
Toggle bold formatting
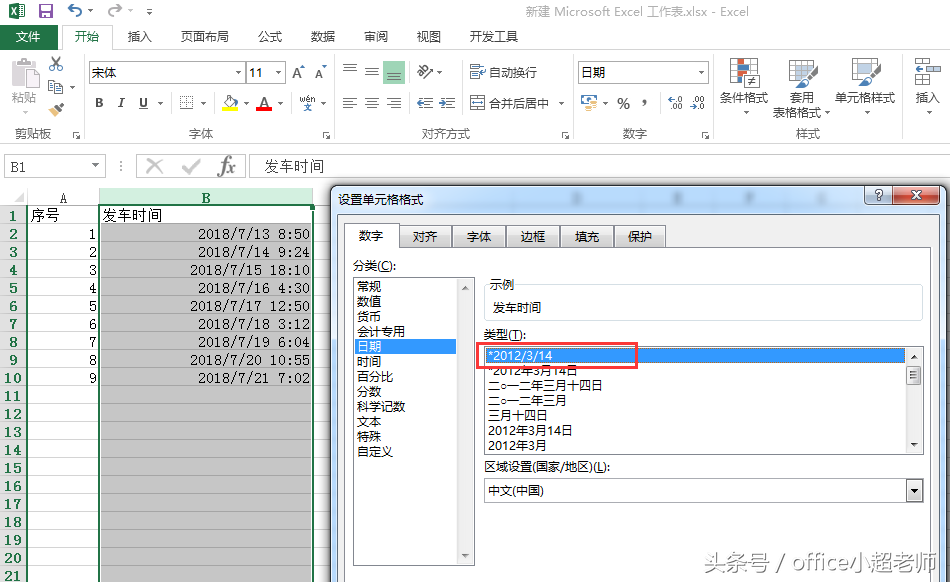tap(99, 103)
